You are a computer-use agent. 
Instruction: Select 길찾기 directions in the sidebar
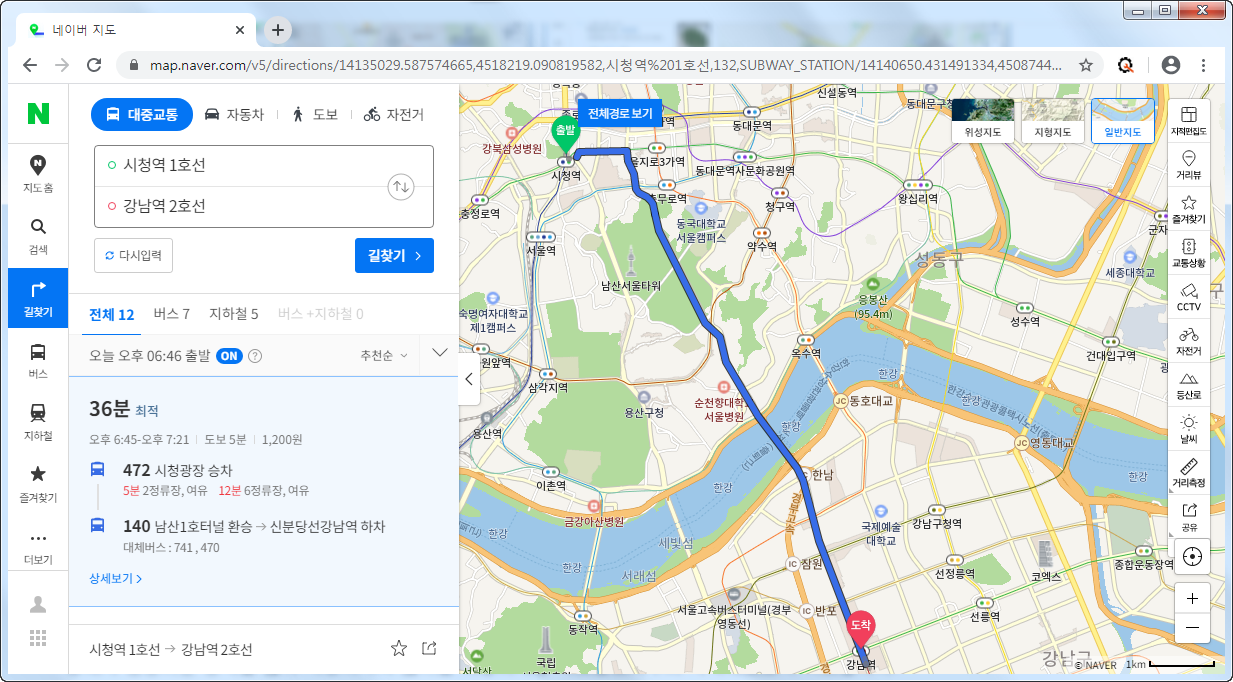tap(38, 298)
